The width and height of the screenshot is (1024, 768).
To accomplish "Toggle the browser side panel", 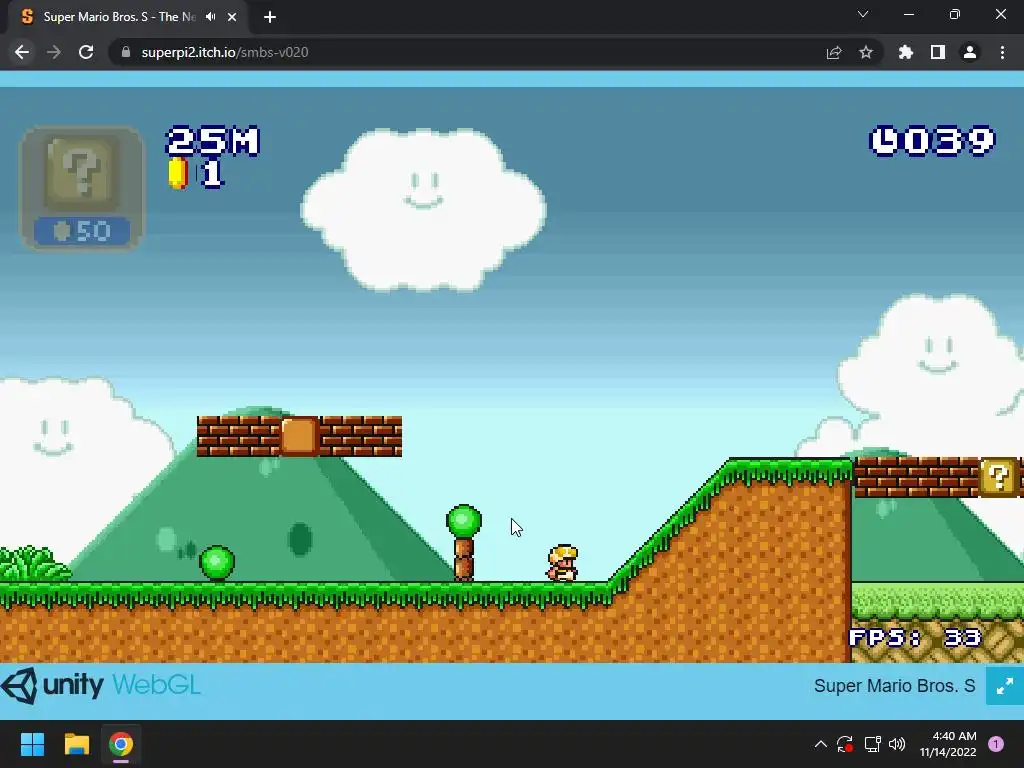I will 938,52.
